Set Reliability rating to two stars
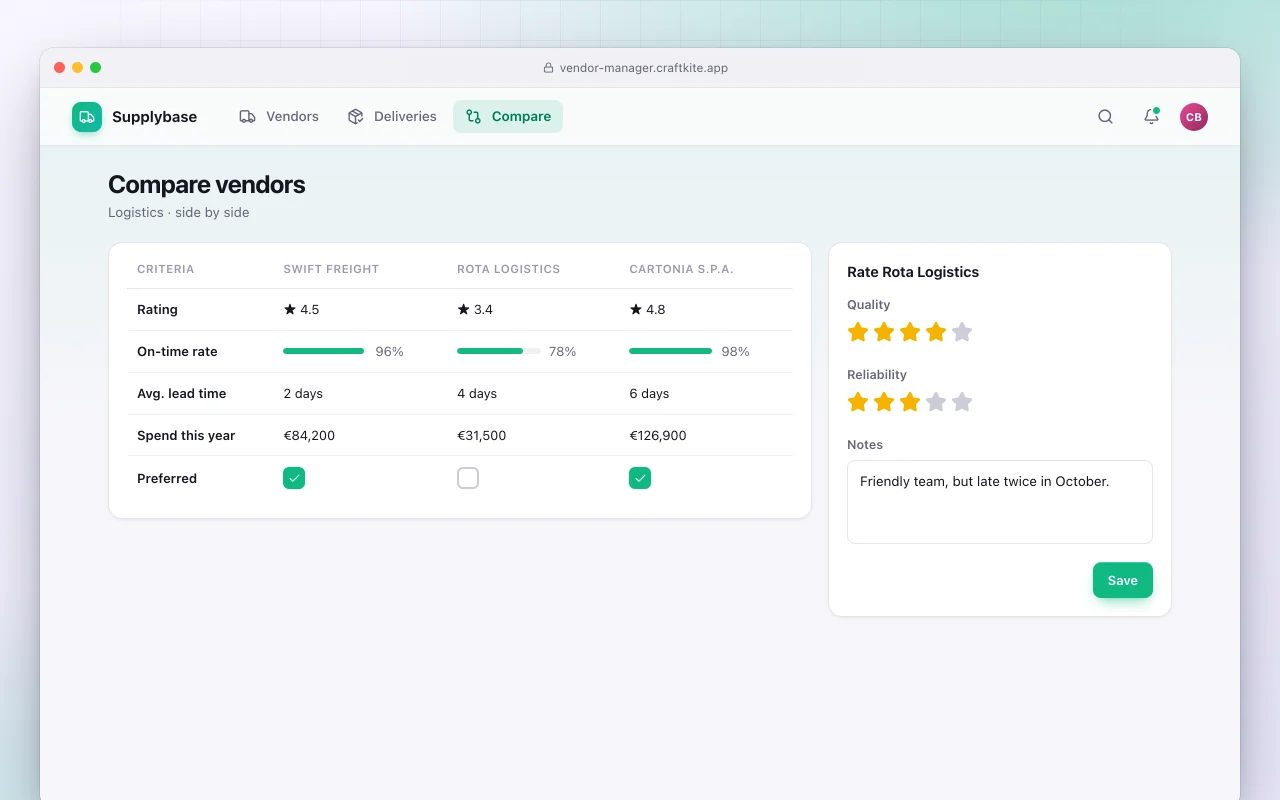 tap(884, 402)
